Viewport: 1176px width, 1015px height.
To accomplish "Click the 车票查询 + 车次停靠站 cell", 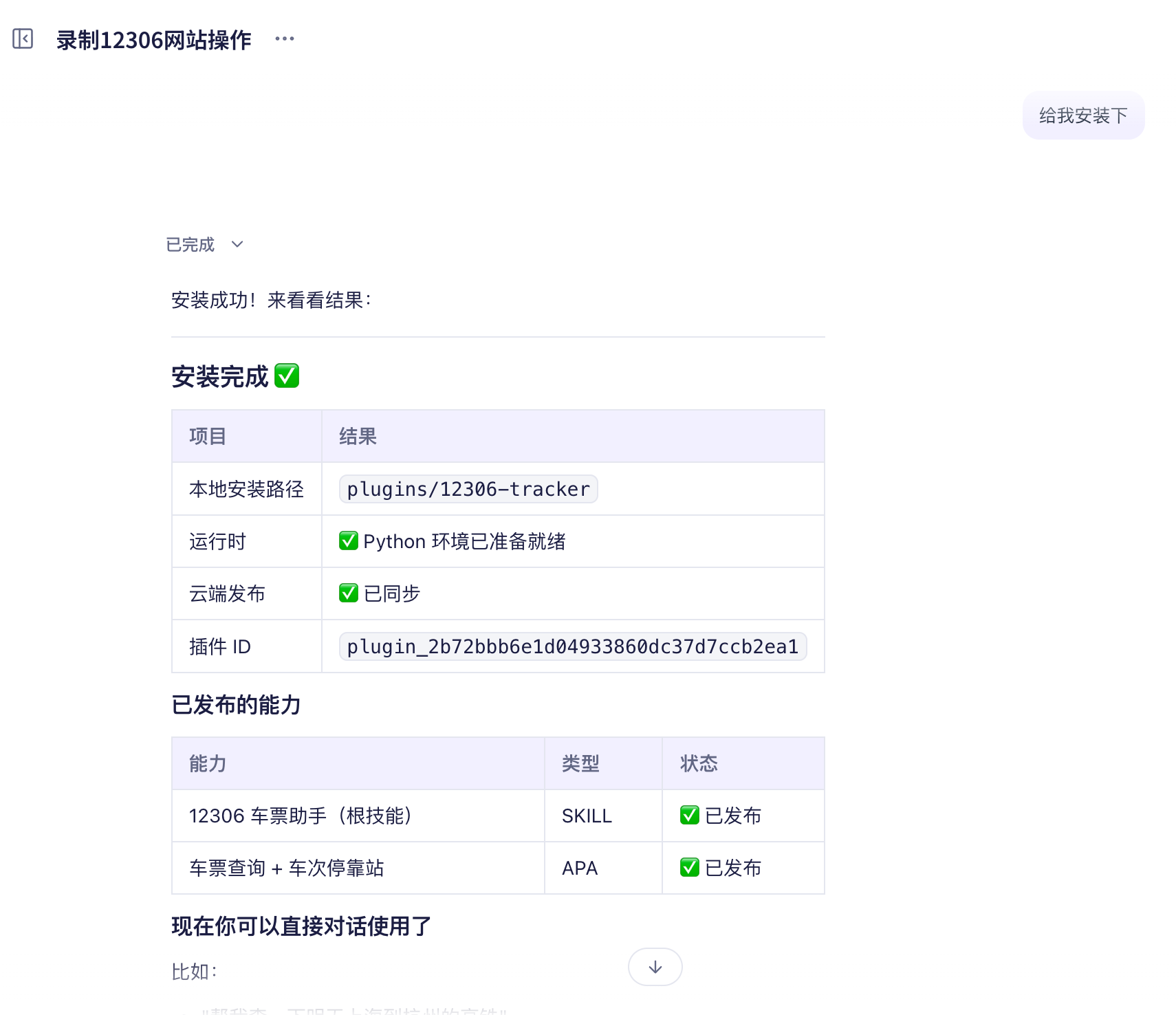I will pos(358,868).
